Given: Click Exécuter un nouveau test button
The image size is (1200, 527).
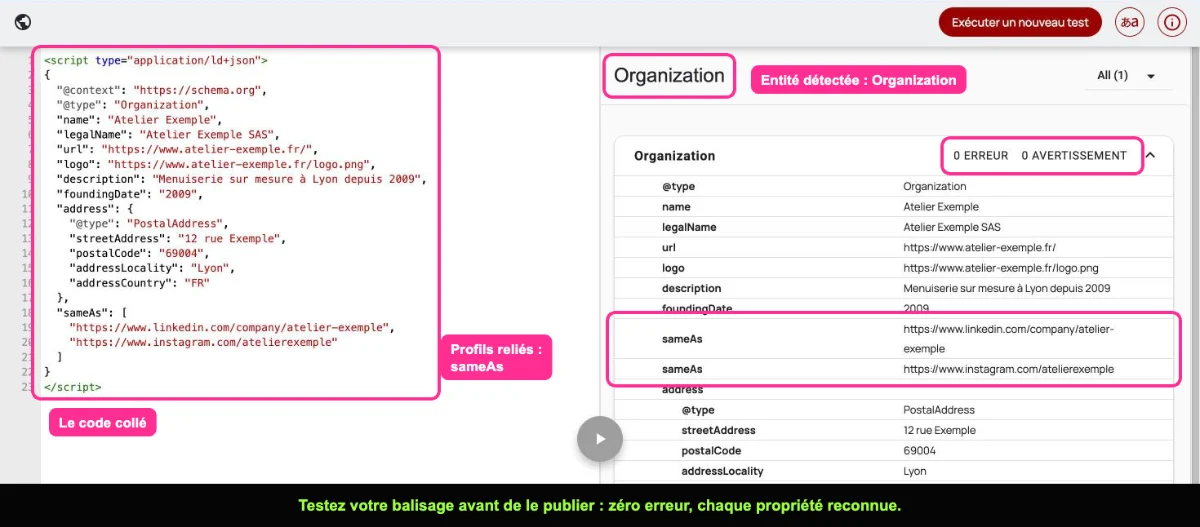Looking at the screenshot, I should click(x=1020, y=22).
